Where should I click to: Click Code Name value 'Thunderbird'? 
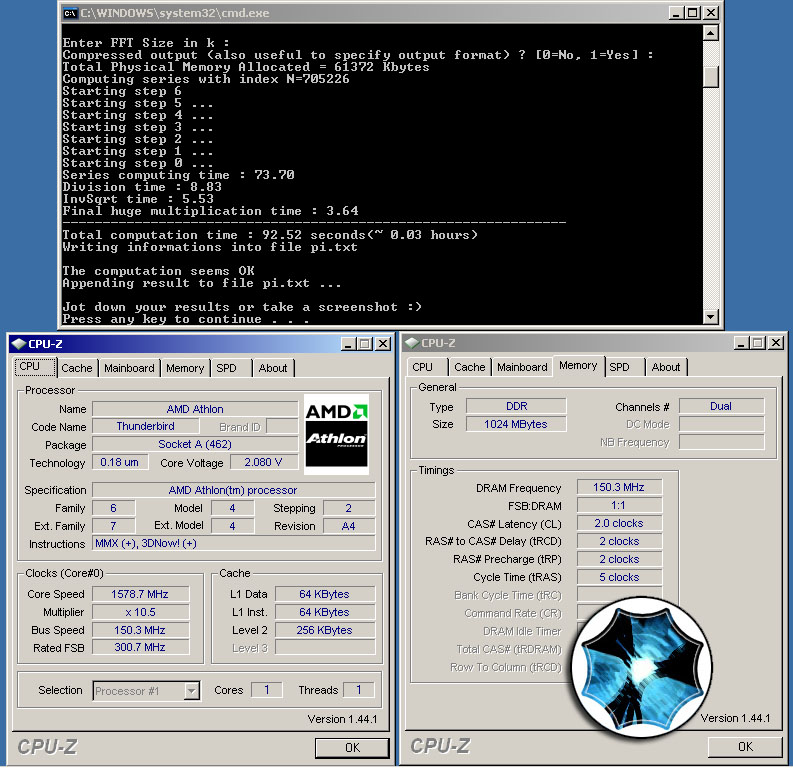[146, 426]
